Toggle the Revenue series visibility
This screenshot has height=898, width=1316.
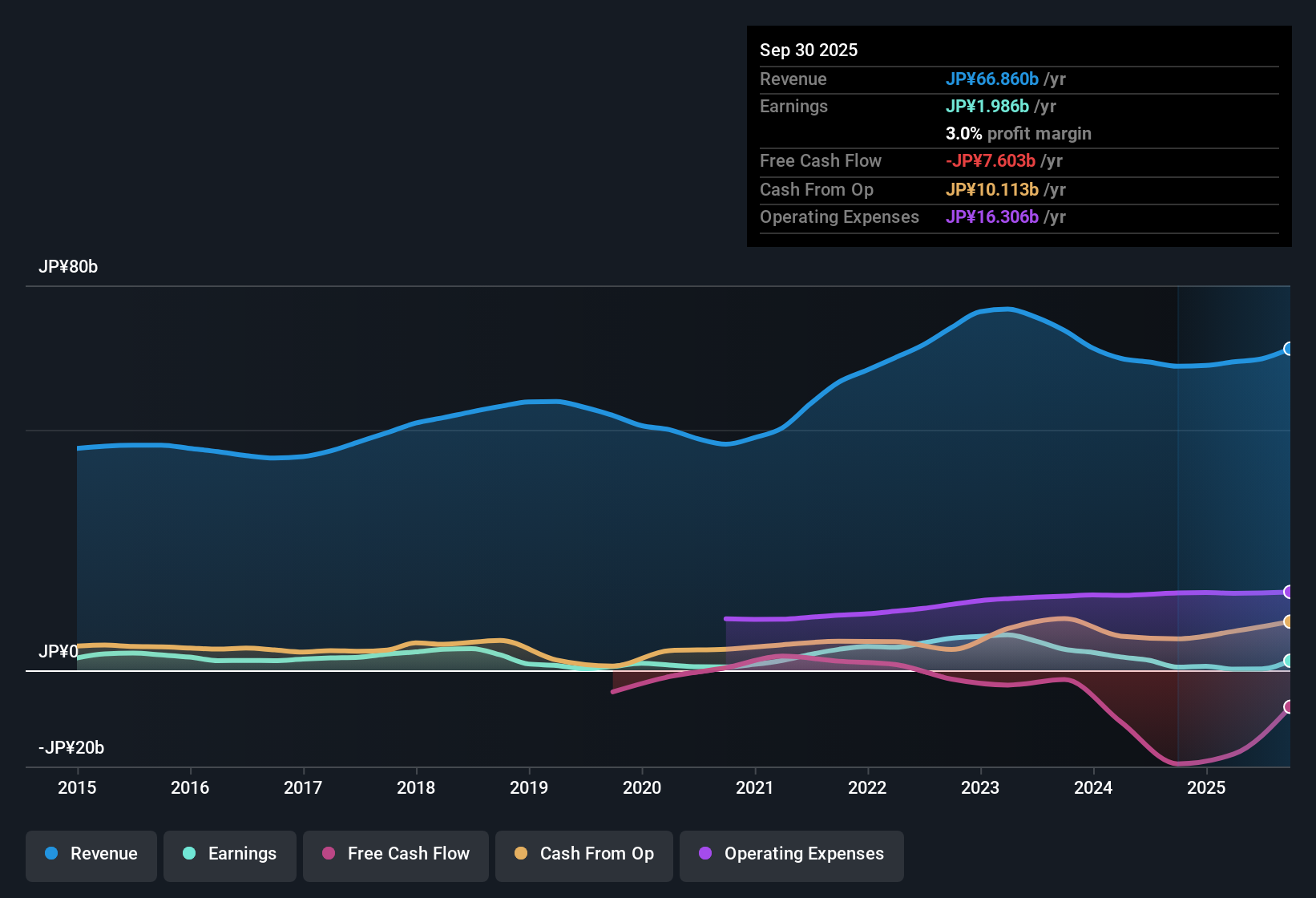click(91, 854)
